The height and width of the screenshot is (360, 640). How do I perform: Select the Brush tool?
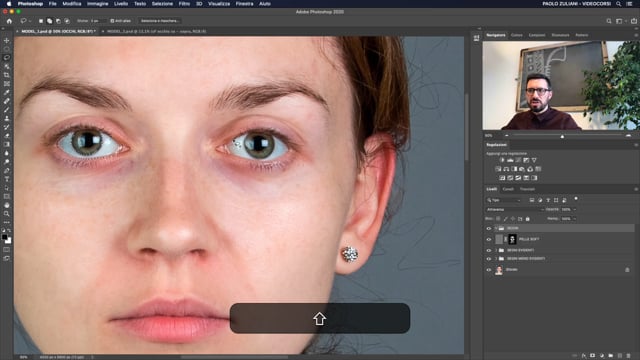point(7,109)
